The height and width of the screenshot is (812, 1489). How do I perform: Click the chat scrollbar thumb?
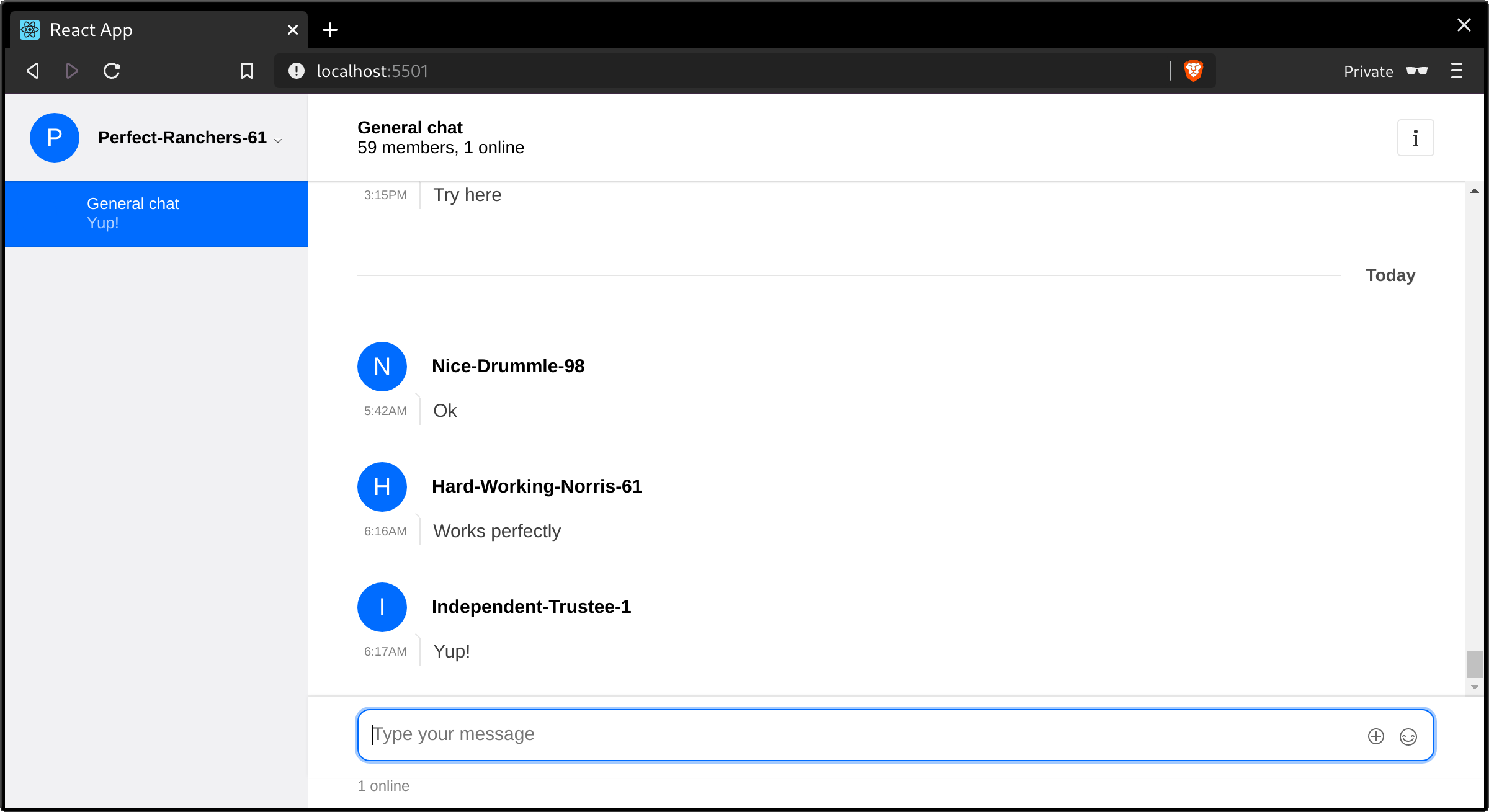tap(1474, 664)
